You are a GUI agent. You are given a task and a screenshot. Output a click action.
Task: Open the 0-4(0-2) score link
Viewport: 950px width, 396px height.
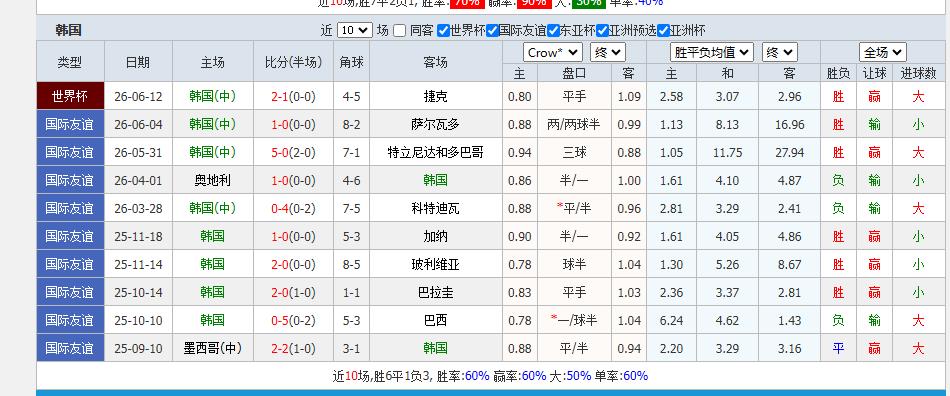(293, 208)
